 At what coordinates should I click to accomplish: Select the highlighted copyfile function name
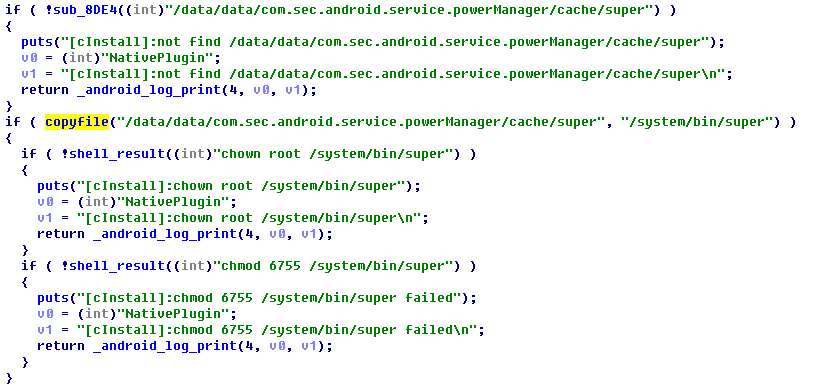77,122
